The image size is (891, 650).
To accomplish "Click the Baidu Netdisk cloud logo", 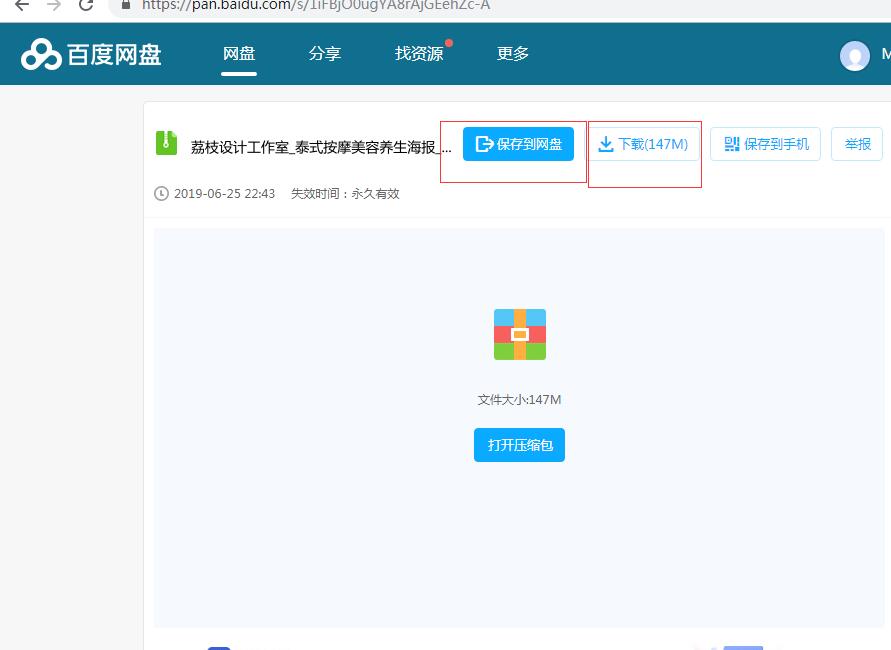I will tap(42, 54).
